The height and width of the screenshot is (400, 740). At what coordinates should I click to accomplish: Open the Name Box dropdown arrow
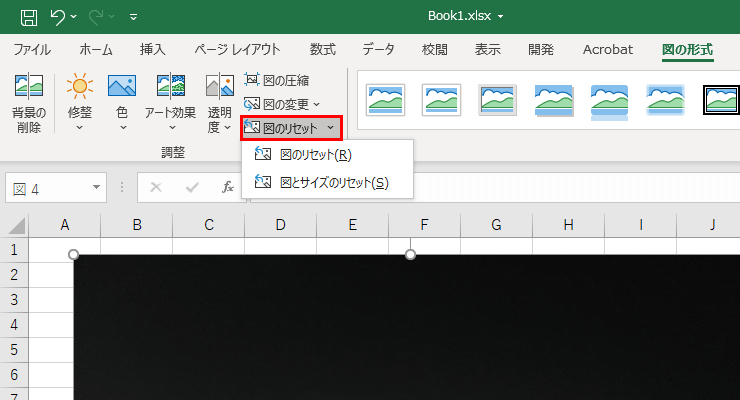point(96,187)
